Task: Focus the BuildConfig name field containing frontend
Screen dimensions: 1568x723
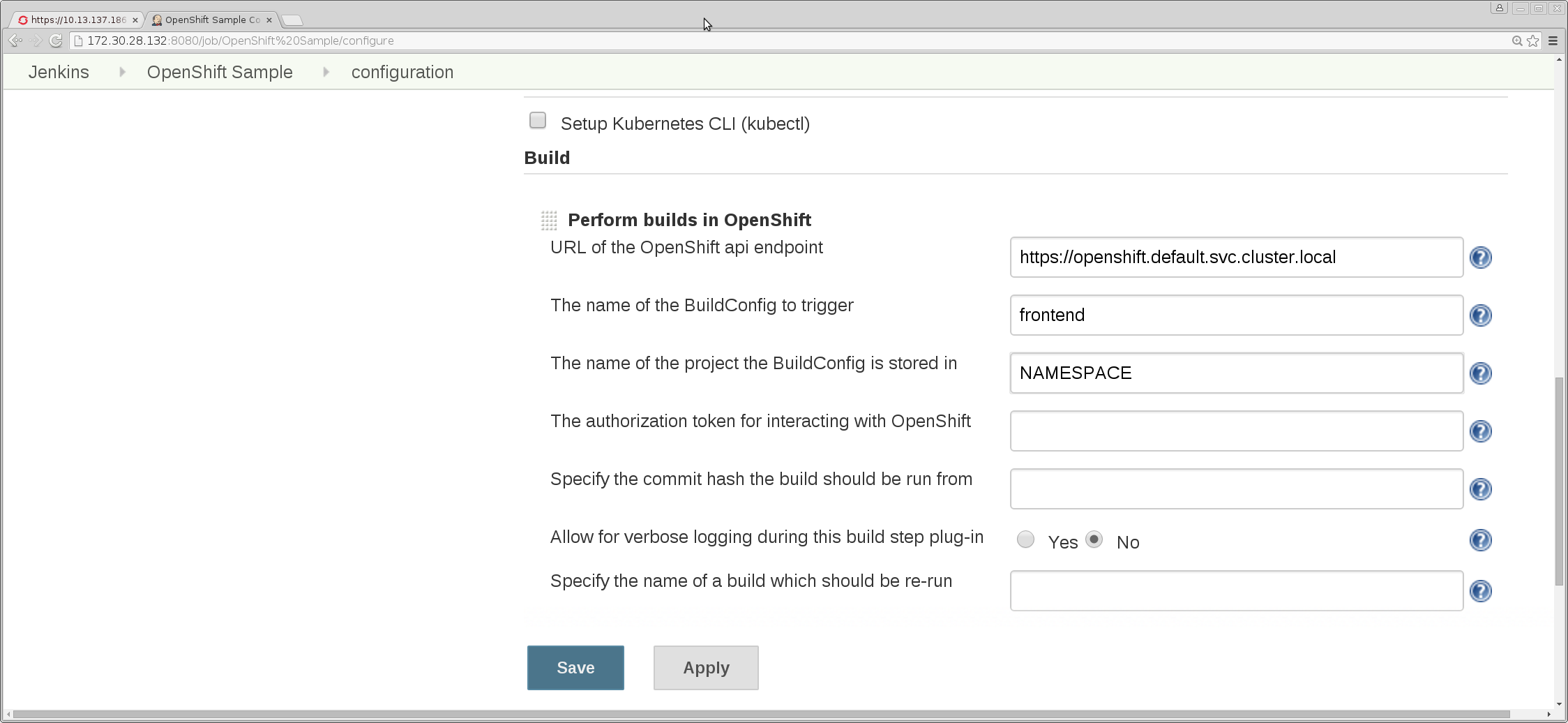Action: 1236,315
